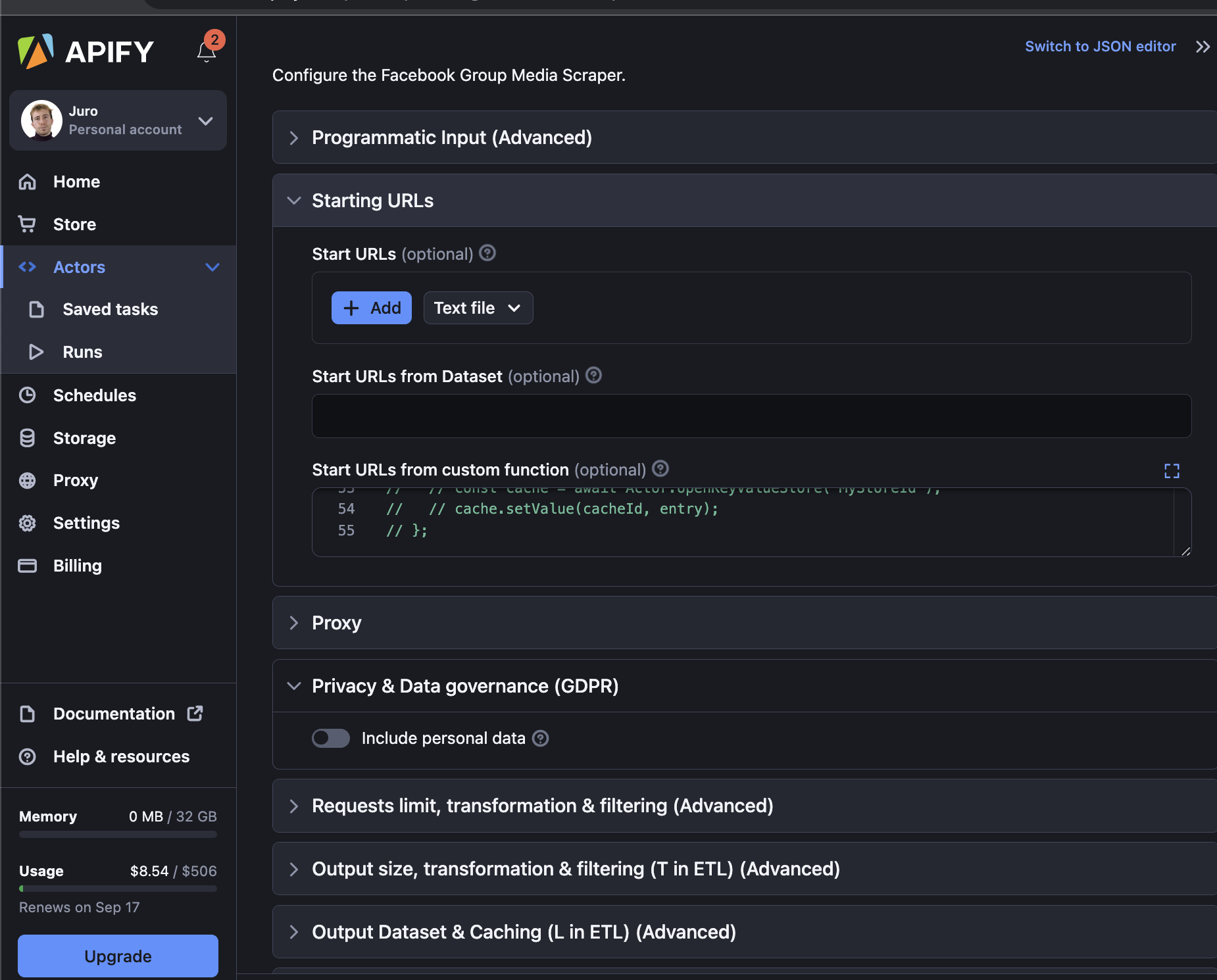
Task: Expand the Proxy section
Action: 745,623
